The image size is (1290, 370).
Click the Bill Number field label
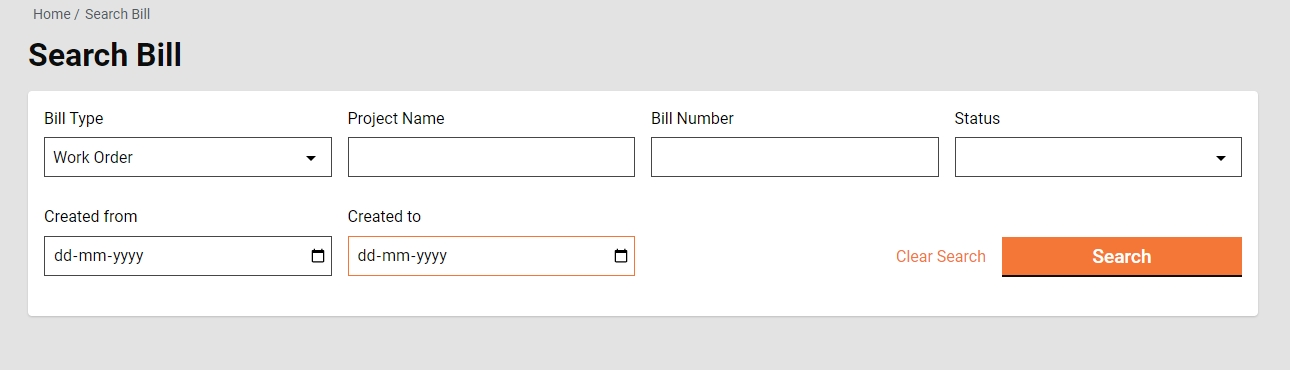[x=692, y=118]
